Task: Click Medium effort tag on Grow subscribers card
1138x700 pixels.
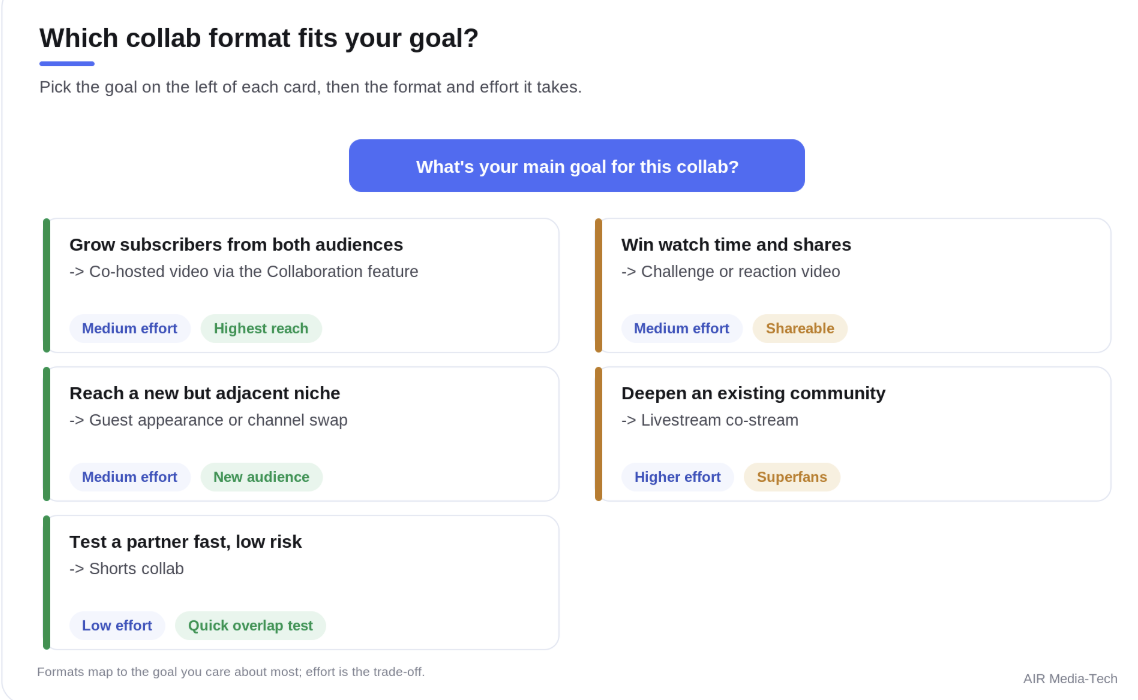Action: pyautogui.click(x=130, y=328)
